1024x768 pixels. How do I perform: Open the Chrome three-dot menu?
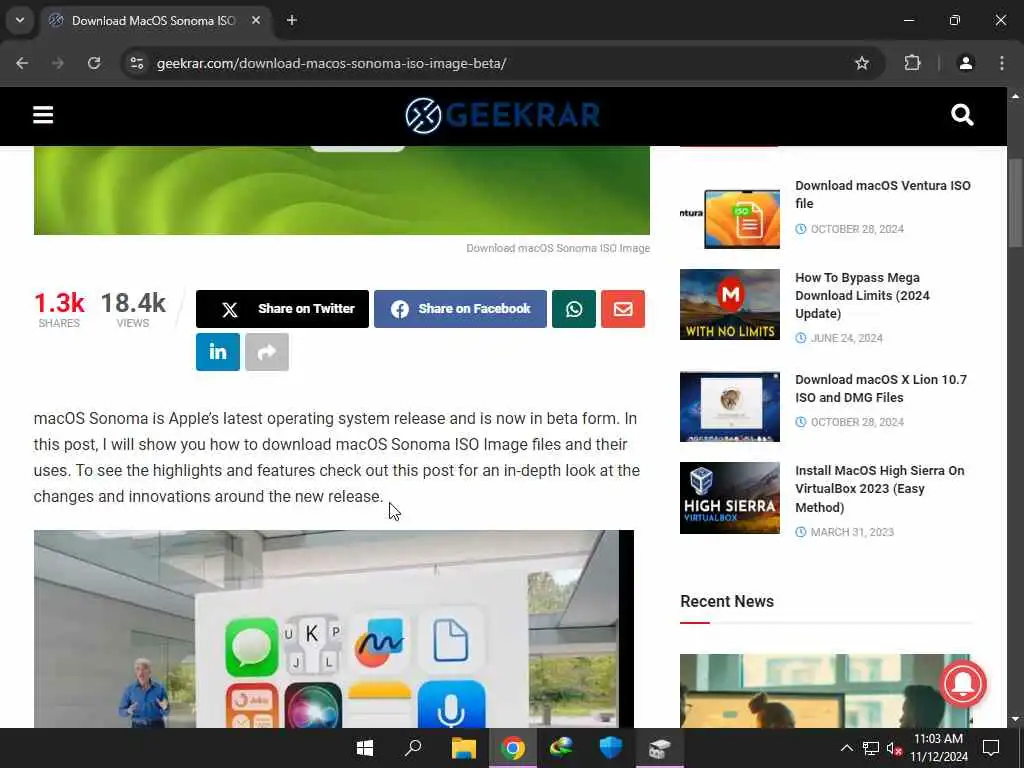pyautogui.click(x=1002, y=63)
